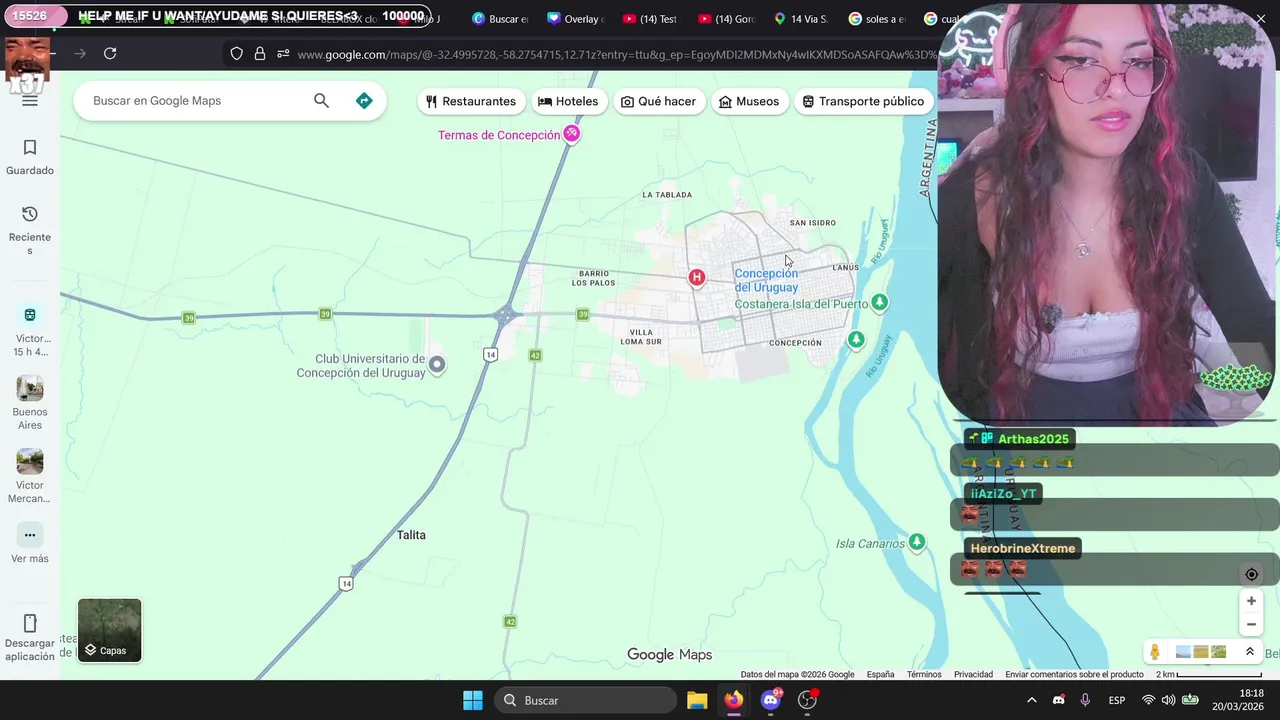Filter map by Qué hacer

pyautogui.click(x=658, y=101)
